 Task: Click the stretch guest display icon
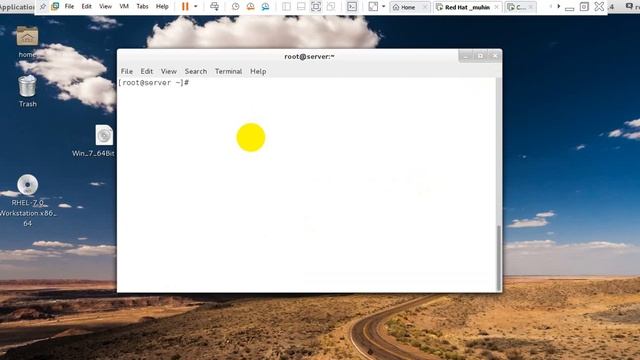click(373, 7)
